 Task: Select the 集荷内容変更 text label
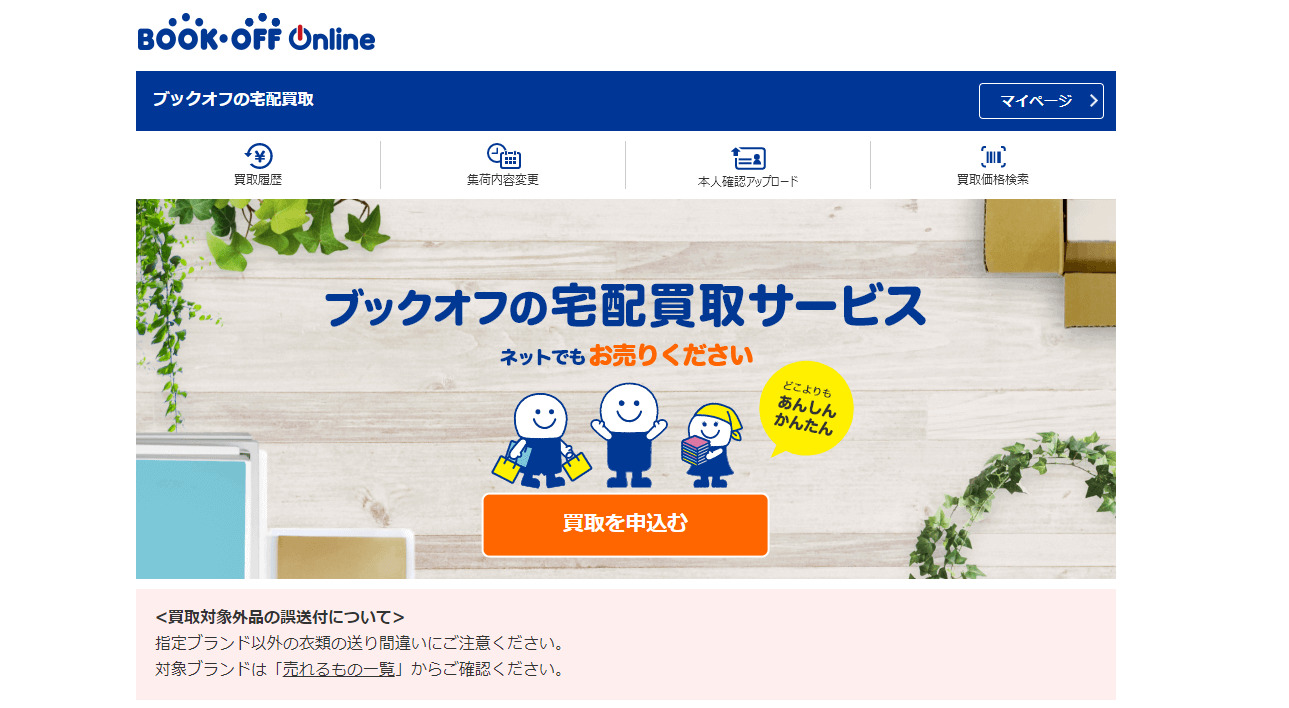point(503,180)
